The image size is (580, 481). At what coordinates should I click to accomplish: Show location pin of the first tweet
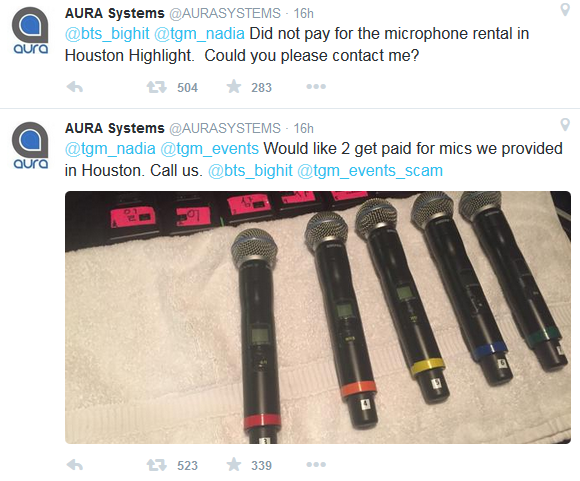click(565, 10)
